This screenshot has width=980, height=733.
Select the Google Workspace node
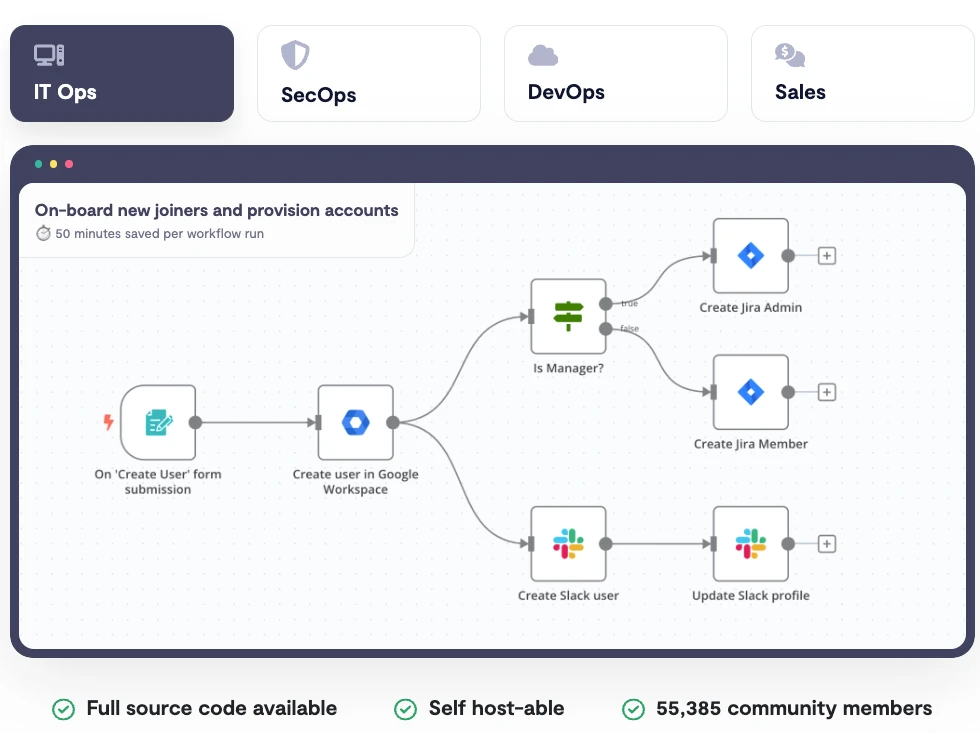(356, 422)
